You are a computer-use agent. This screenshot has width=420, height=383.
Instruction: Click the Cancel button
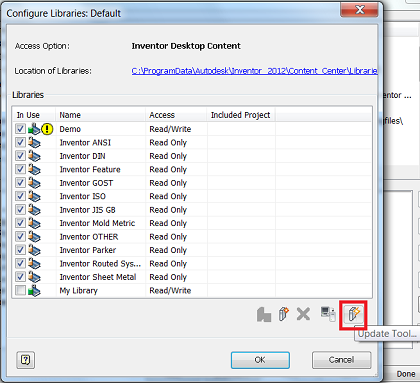click(341, 360)
